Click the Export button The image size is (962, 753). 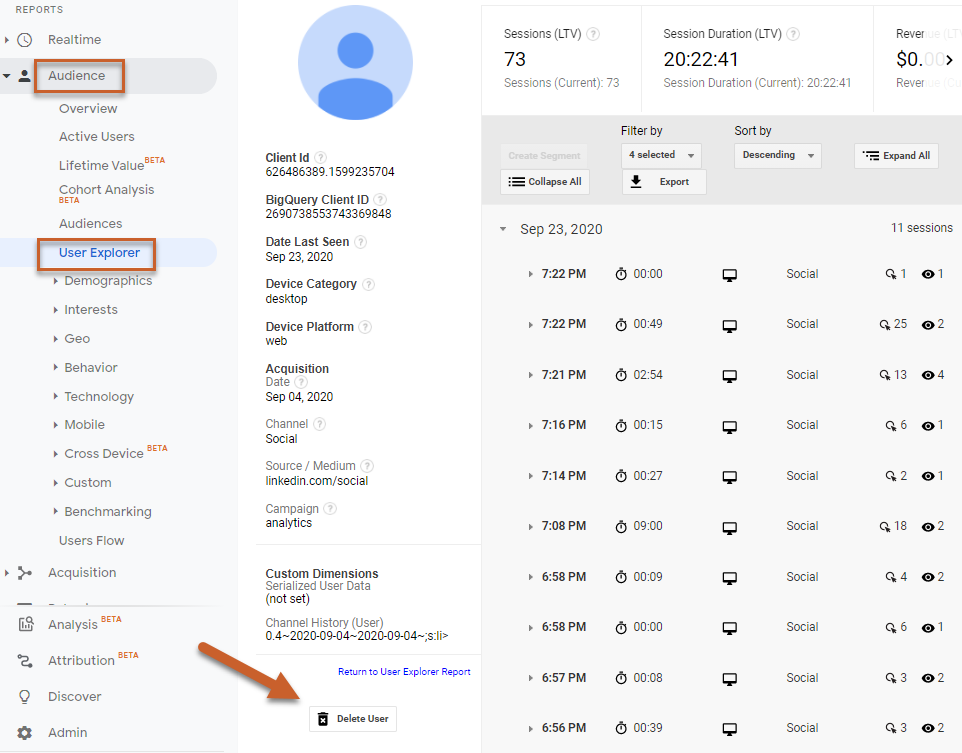[664, 182]
